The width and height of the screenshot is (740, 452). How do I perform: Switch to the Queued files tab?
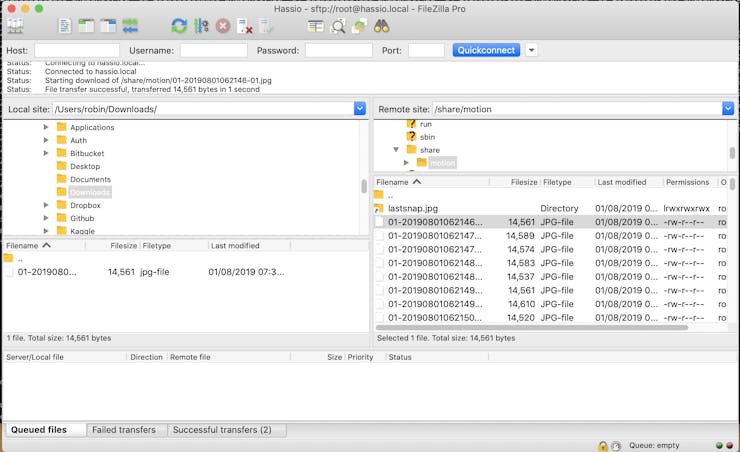click(46, 430)
